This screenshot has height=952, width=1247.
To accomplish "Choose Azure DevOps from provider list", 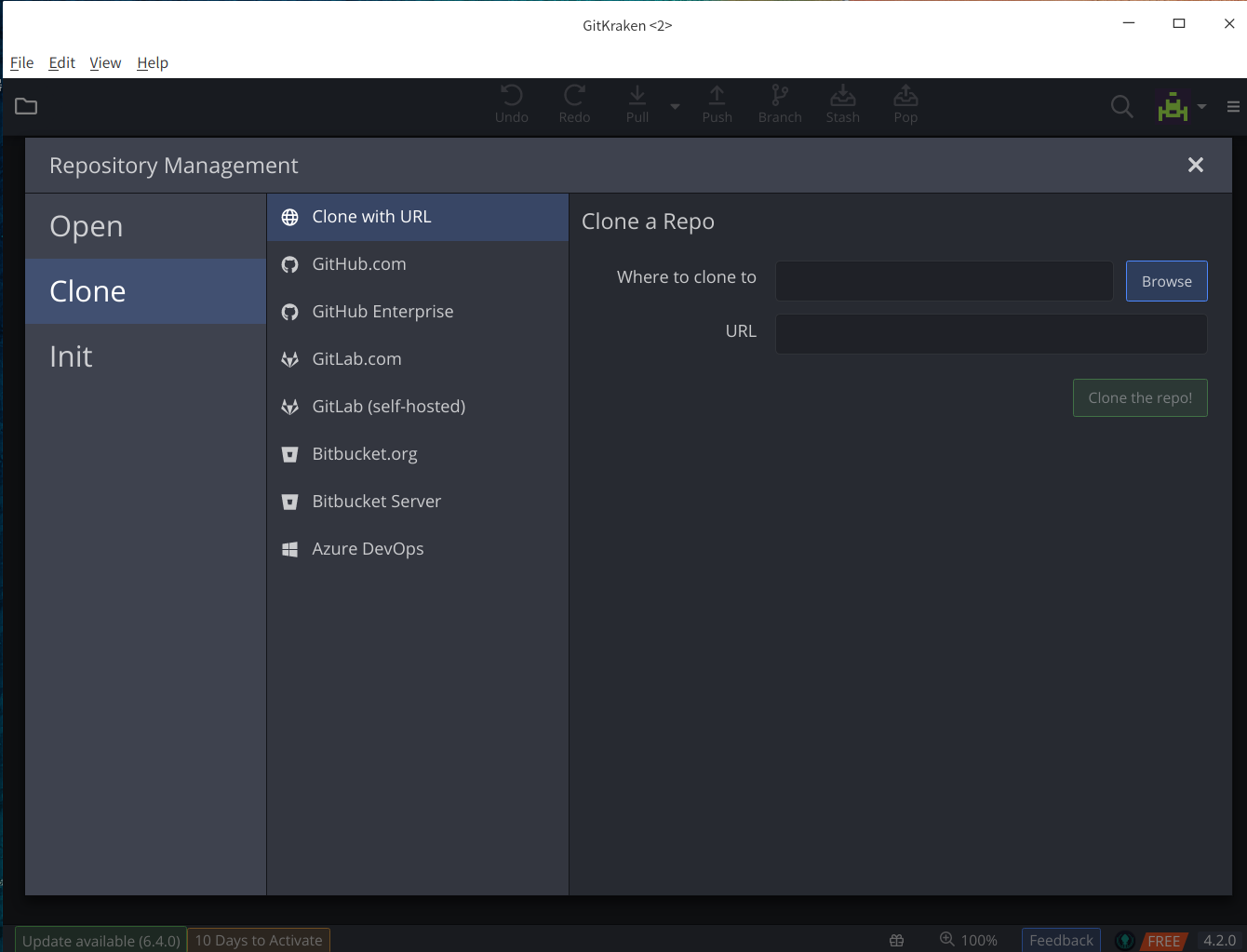I will point(368,549).
